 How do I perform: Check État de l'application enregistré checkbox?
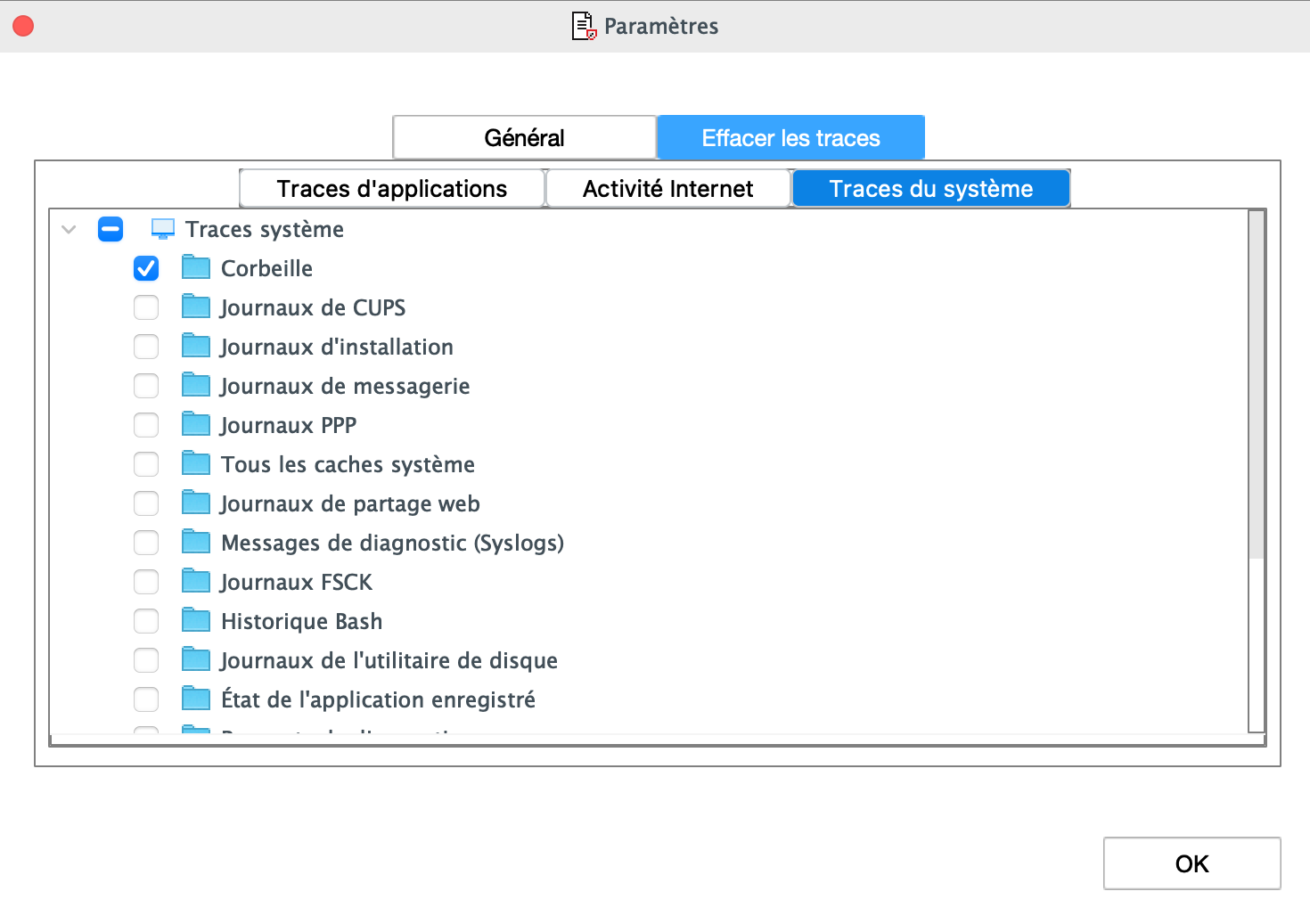146,699
